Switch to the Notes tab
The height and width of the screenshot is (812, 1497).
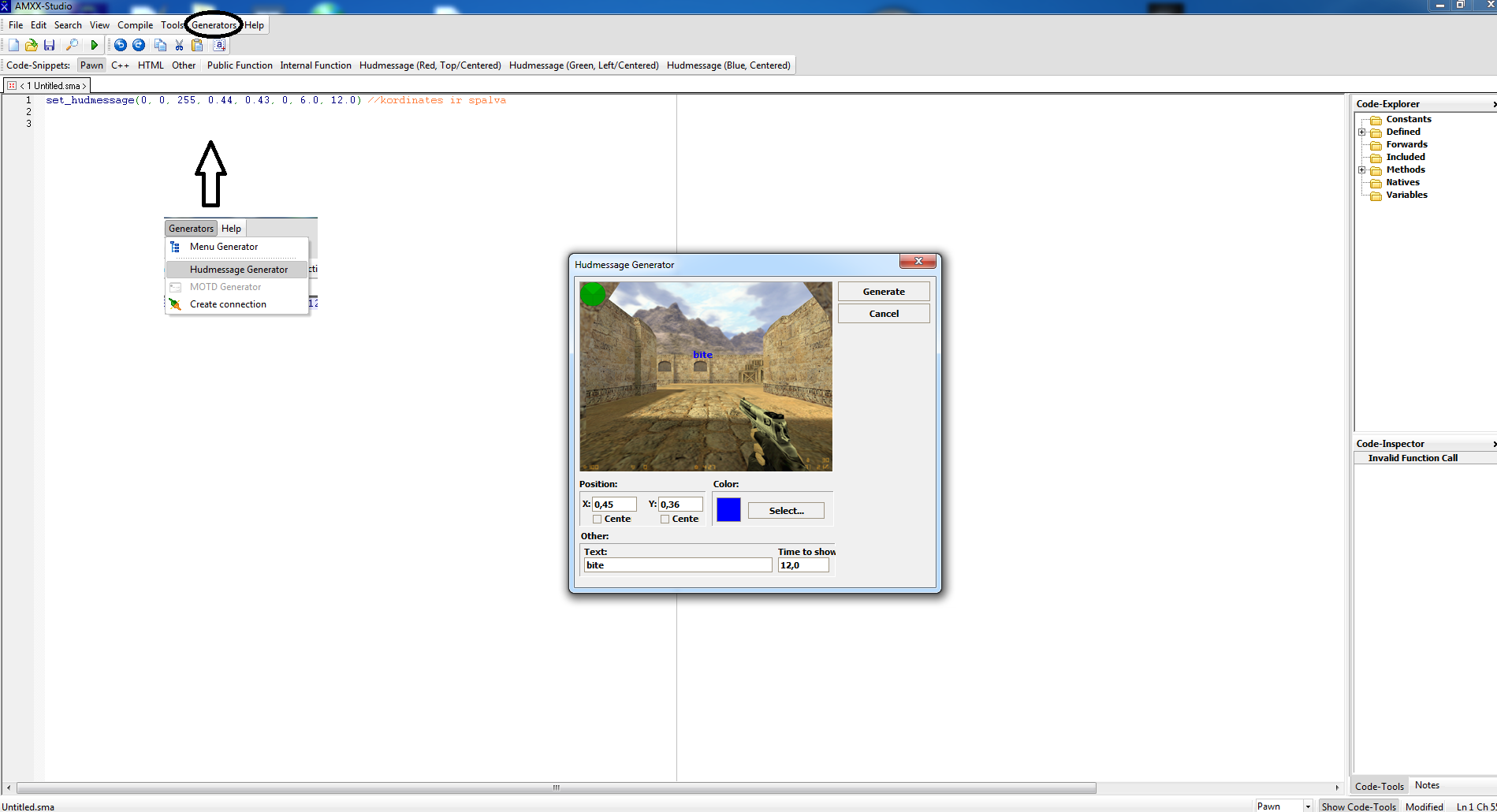point(1427,785)
